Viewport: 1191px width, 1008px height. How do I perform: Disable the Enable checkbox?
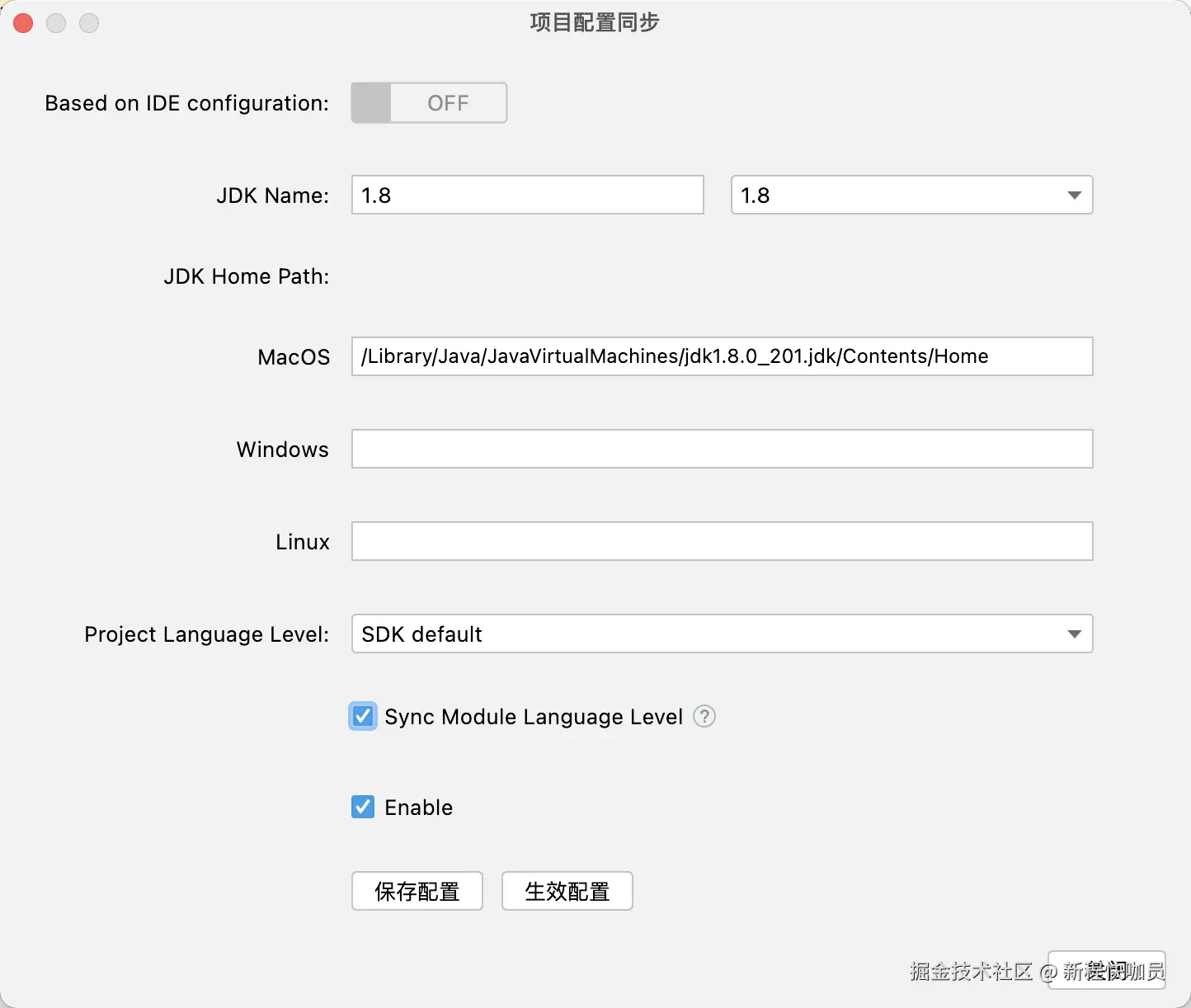coord(362,807)
